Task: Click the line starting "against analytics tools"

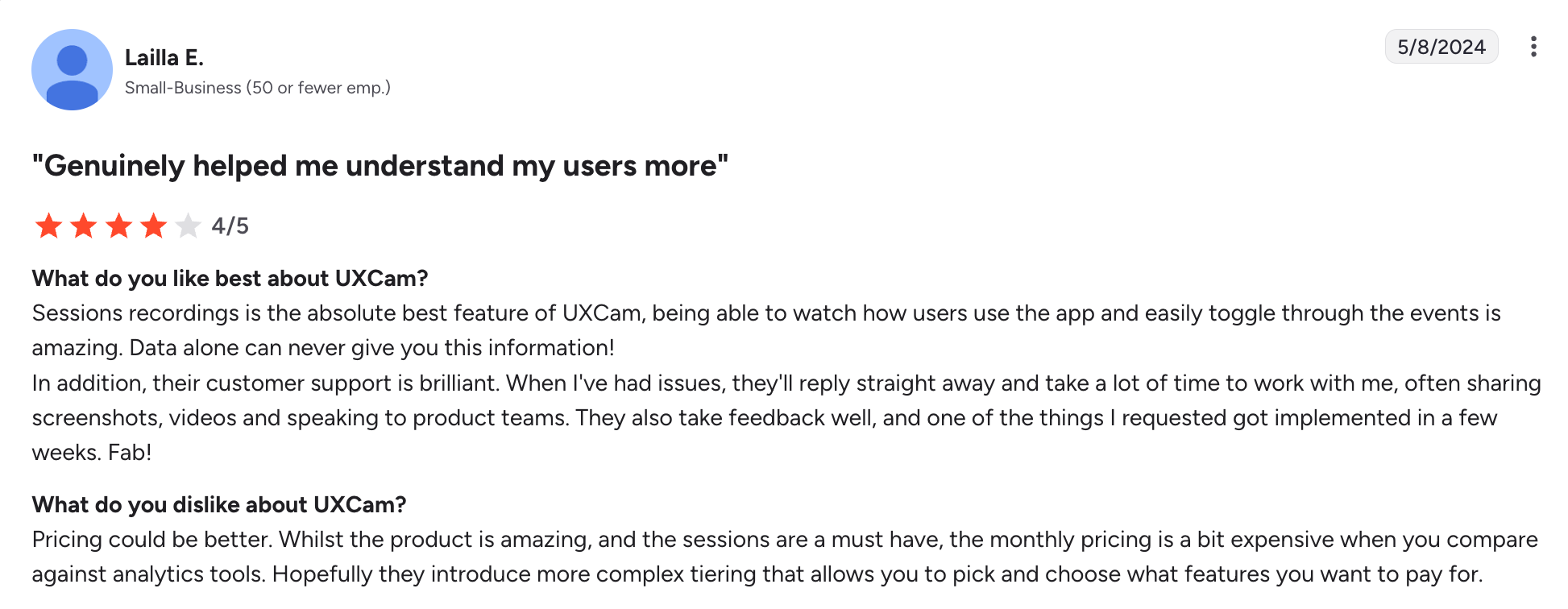Action: pyautogui.click(x=757, y=574)
